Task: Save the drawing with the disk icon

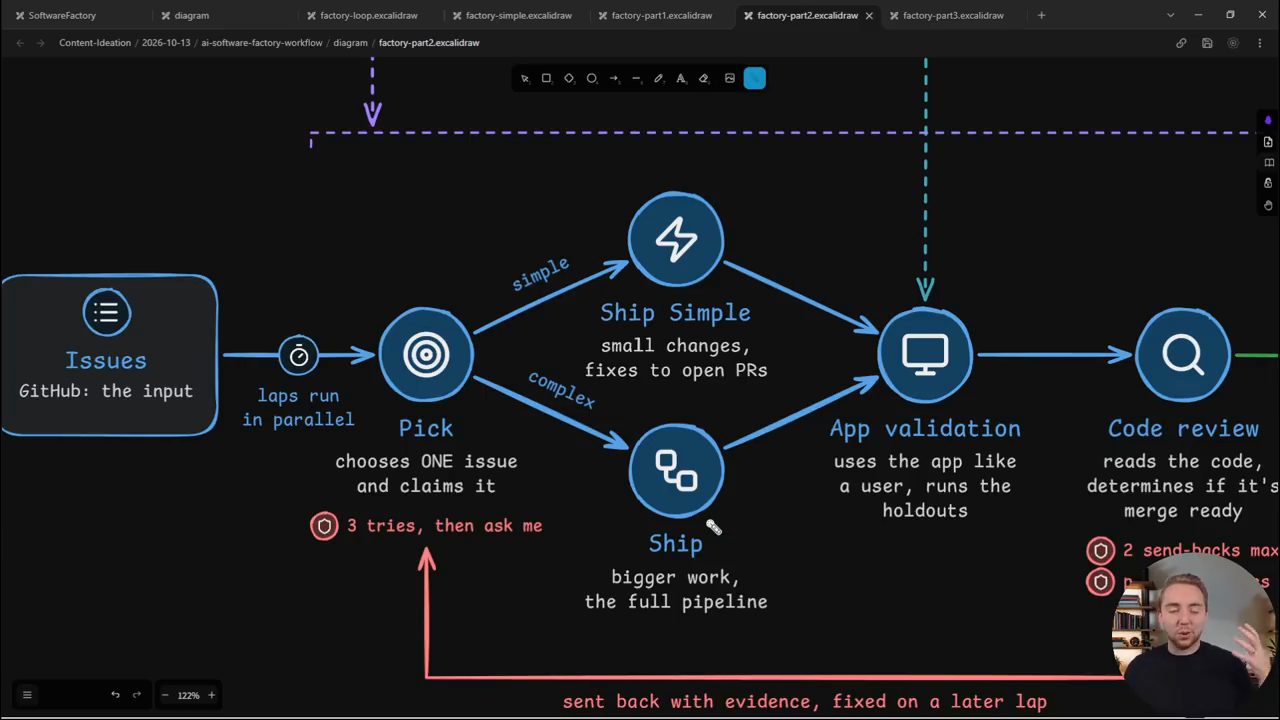Action: [1207, 43]
